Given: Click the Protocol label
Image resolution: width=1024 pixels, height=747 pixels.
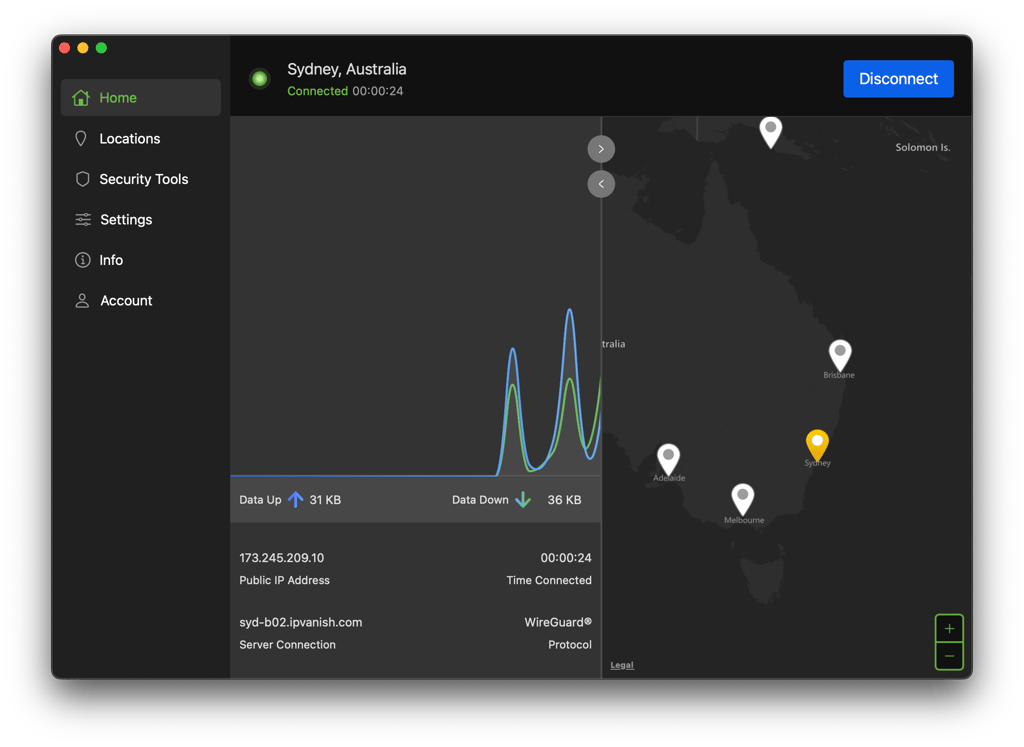Looking at the screenshot, I should (x=569, y=644).
